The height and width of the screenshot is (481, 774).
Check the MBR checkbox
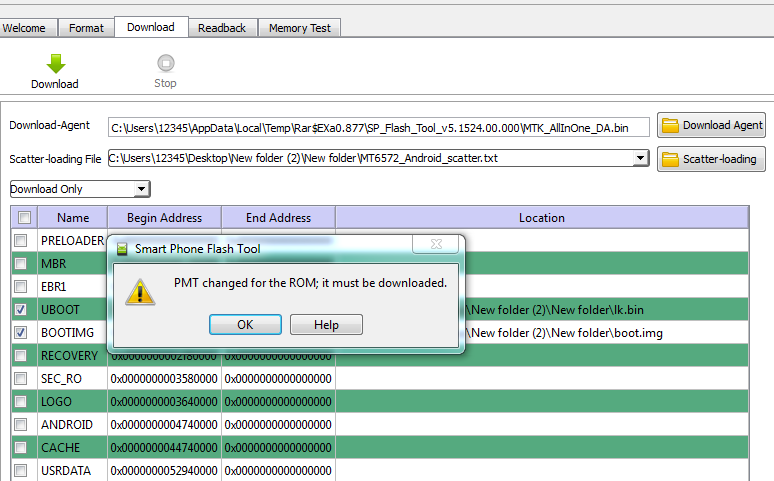coord(20,263)
